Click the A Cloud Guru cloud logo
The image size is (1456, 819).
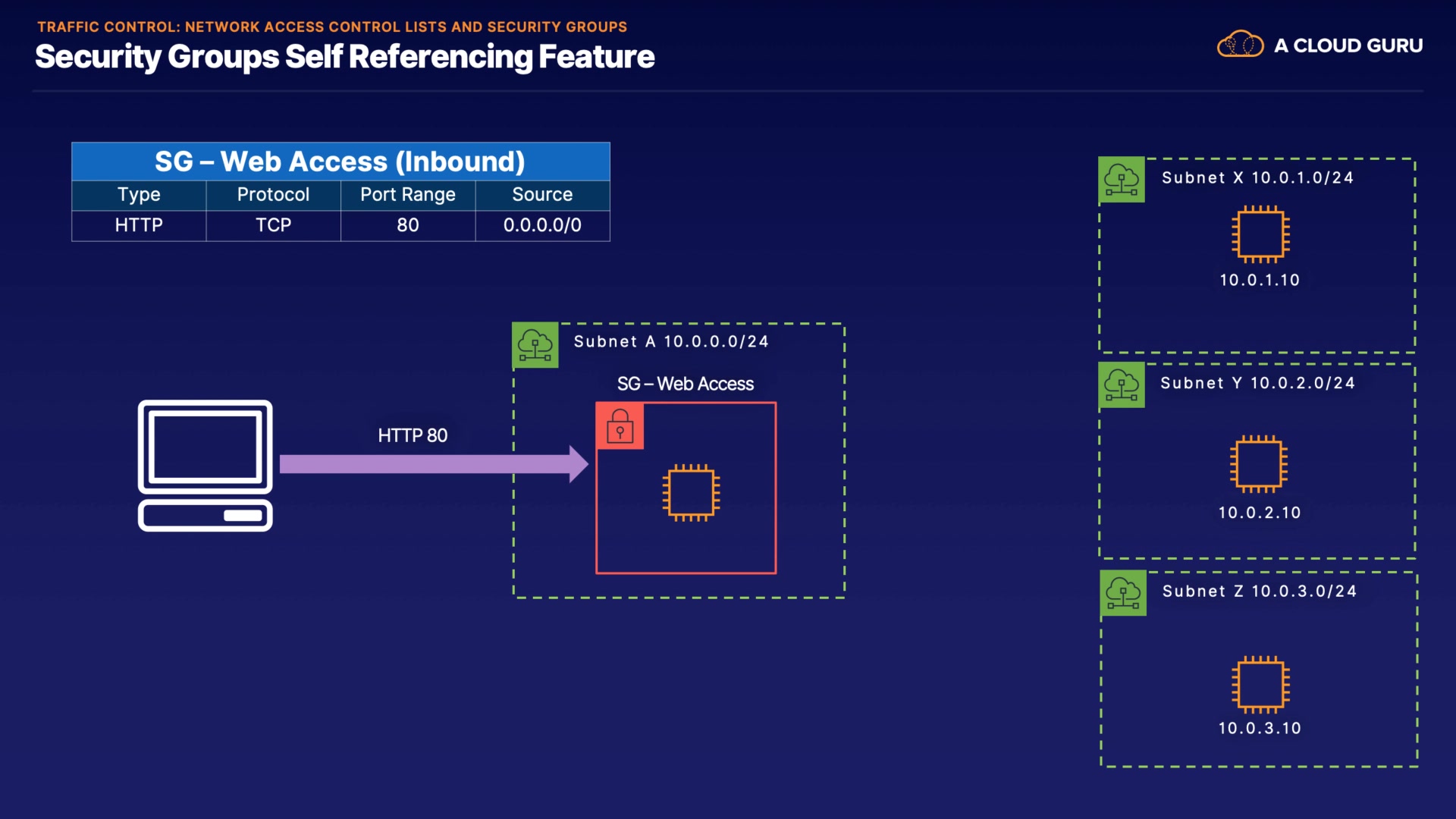click(x=1240, y=45)
